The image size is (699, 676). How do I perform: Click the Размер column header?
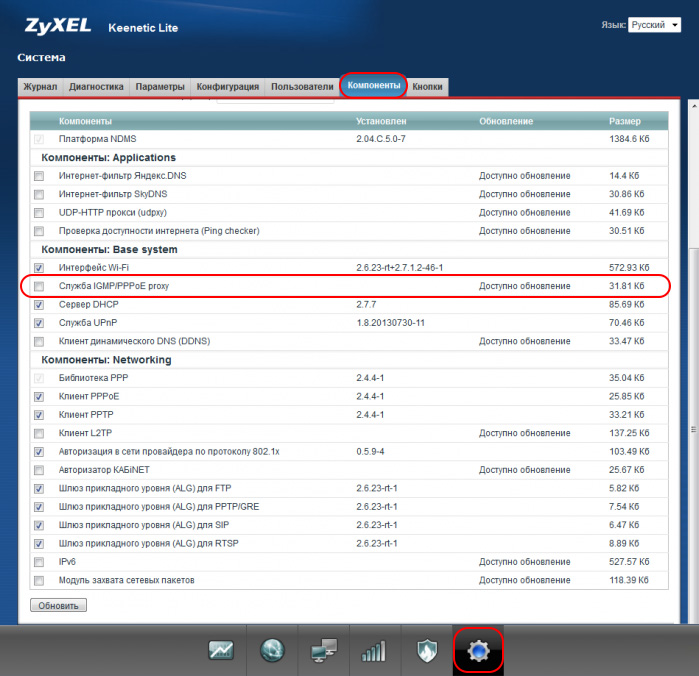[x=624, y=121]
